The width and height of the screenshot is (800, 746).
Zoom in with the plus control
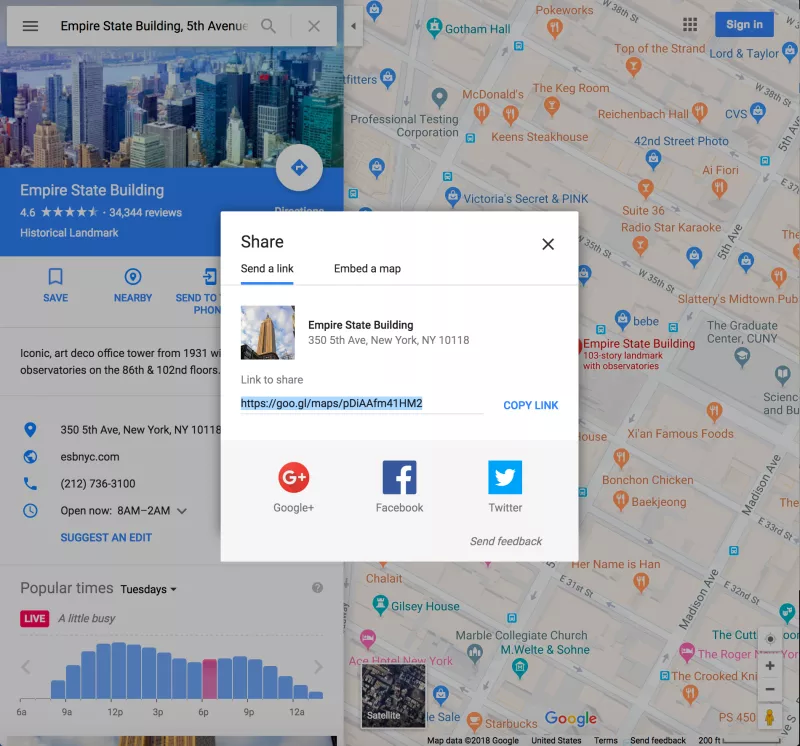point(769,666)
